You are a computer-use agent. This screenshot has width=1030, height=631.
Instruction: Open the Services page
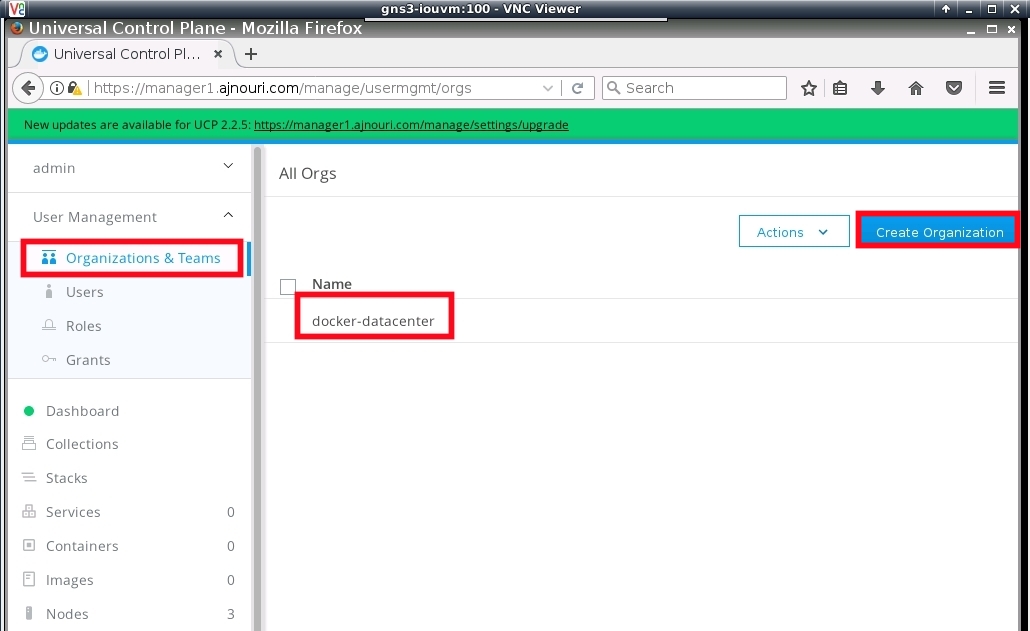pos(73,512)
